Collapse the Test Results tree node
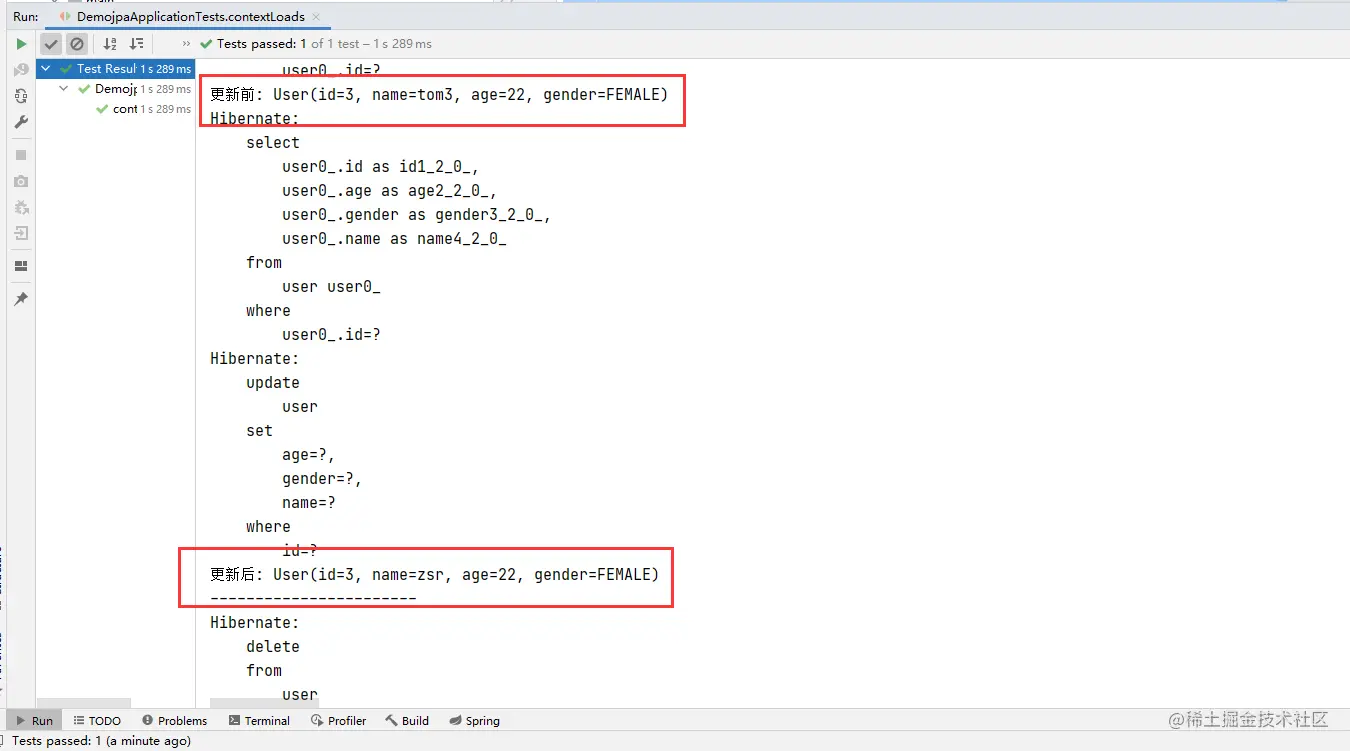Image resolution: width=1350 pixels, height=751 pixels. click(46, 69)
